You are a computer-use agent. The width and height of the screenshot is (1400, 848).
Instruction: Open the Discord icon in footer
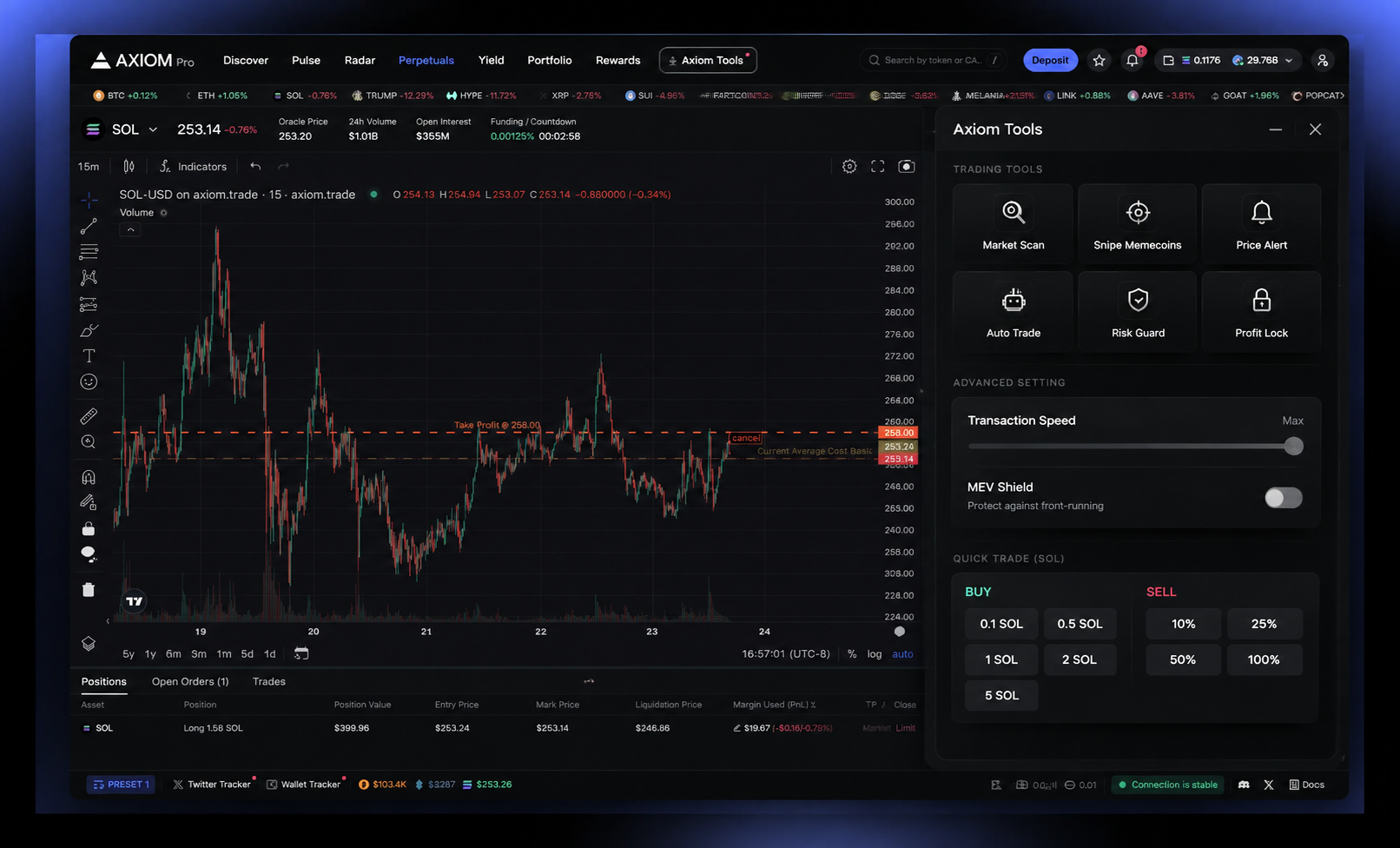click(x=1244, y=785)
